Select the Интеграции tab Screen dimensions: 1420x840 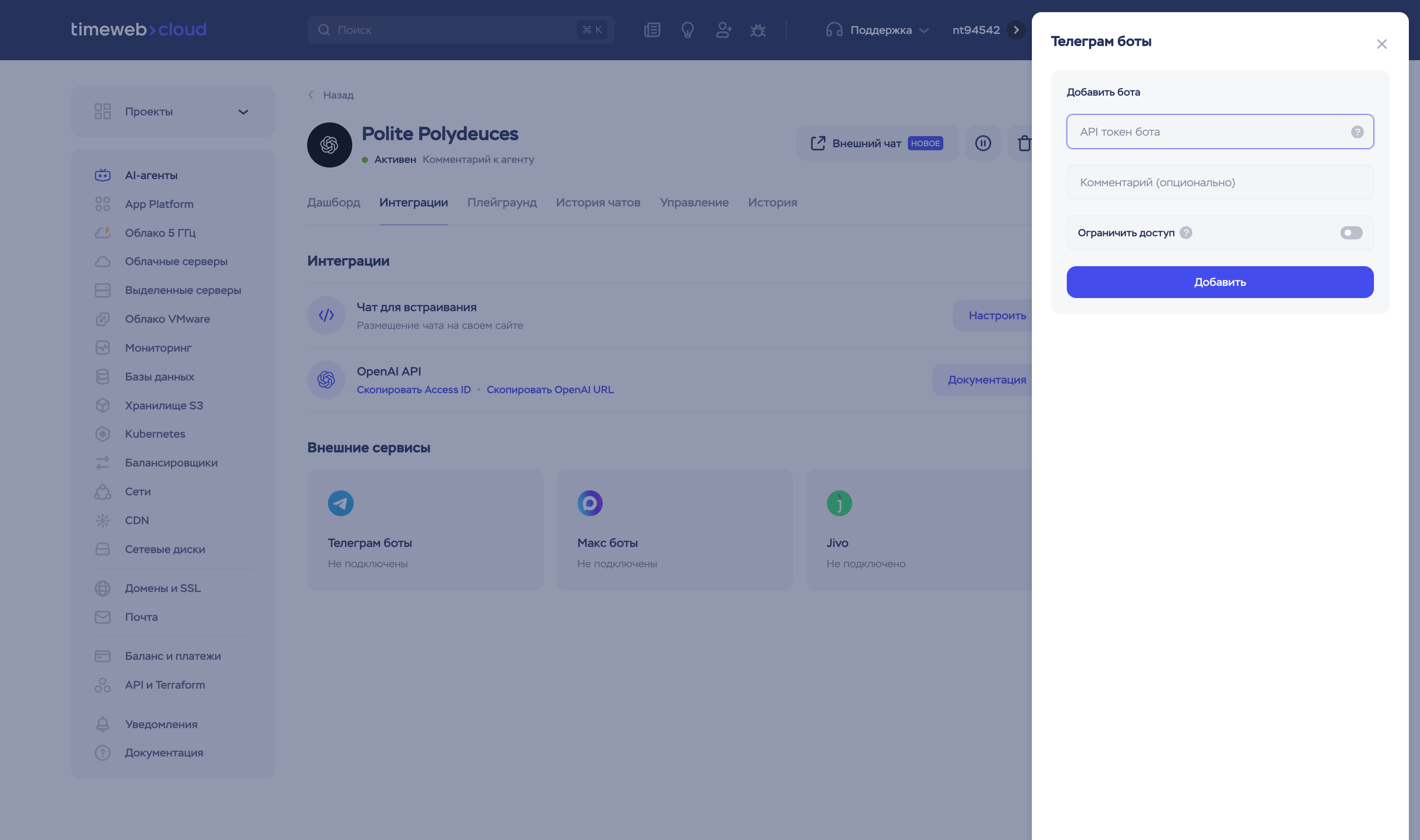[x=414, y=202]
